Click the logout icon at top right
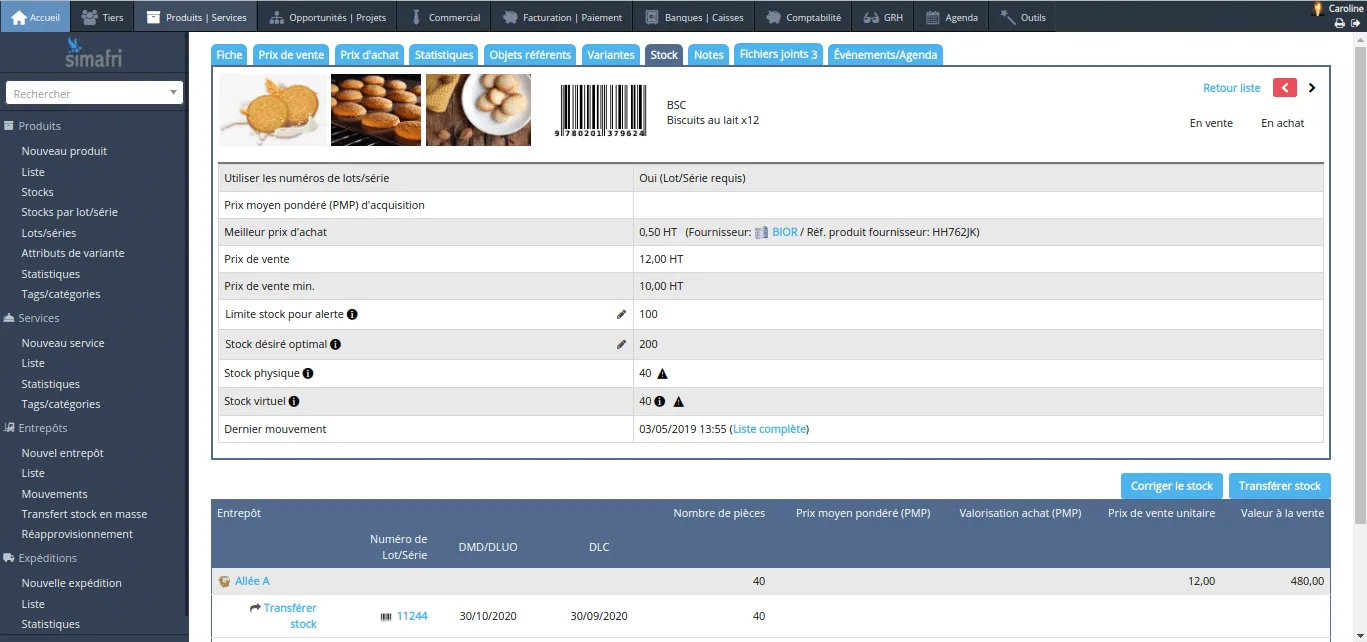Image resolution: width=1367 pixels, height=642 pixels. (x=1355, y=23)
